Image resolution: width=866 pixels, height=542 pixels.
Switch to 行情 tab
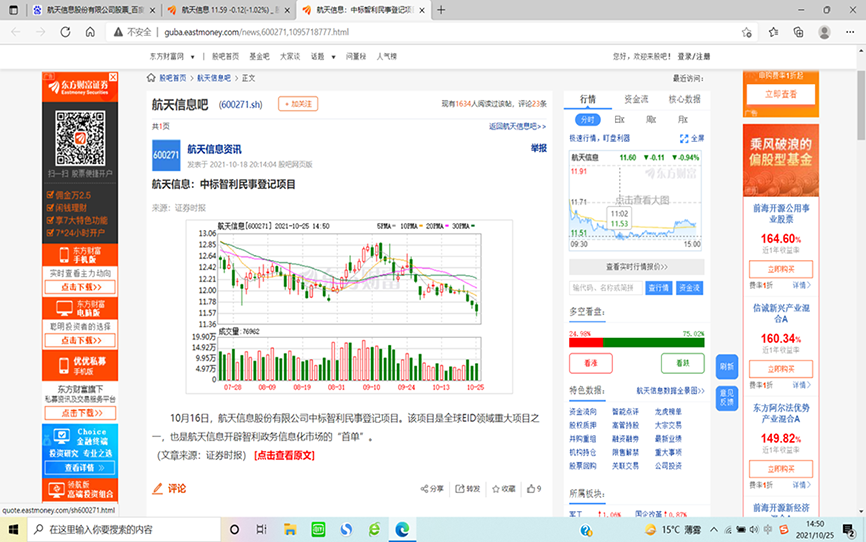(588, 99)
